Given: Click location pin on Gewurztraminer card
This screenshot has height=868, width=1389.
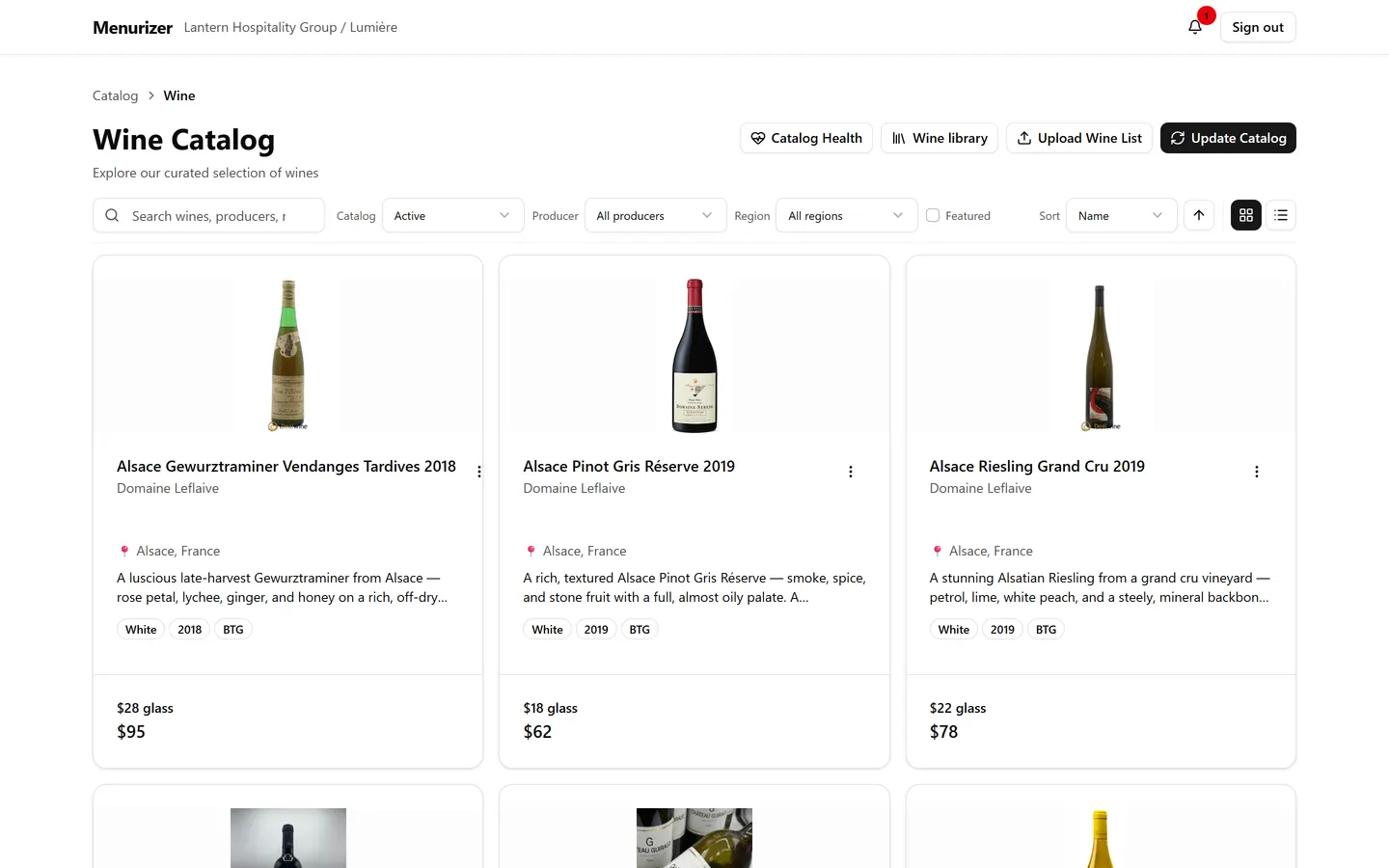Looking at the screenshot, I should coord(124,551).
